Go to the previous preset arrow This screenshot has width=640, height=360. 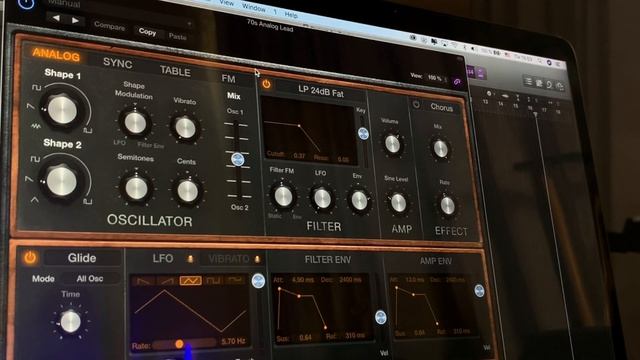[56, 18]
